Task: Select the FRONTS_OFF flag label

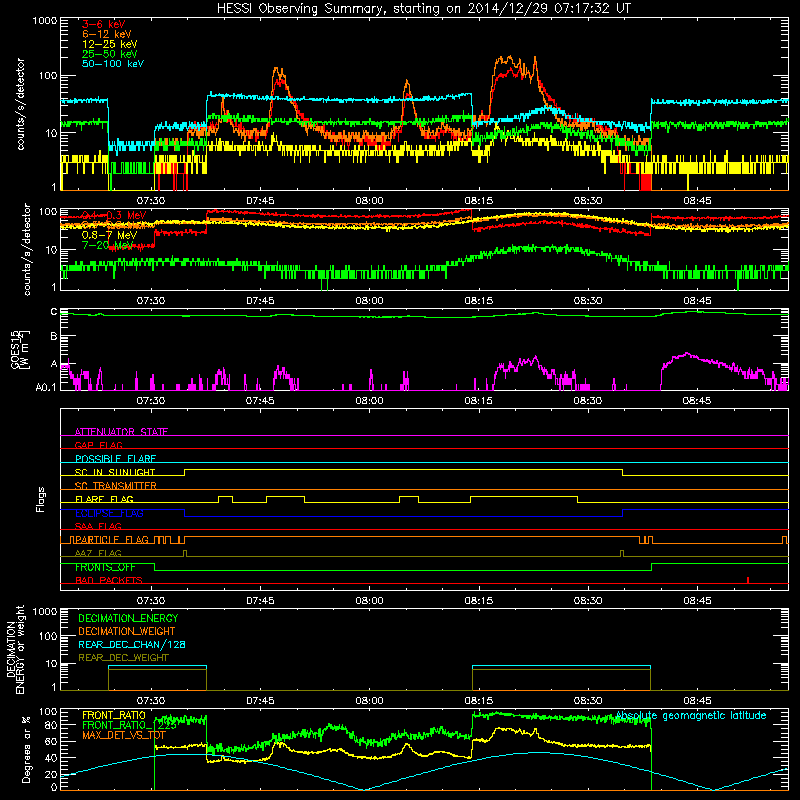Action: coord(105,567)
